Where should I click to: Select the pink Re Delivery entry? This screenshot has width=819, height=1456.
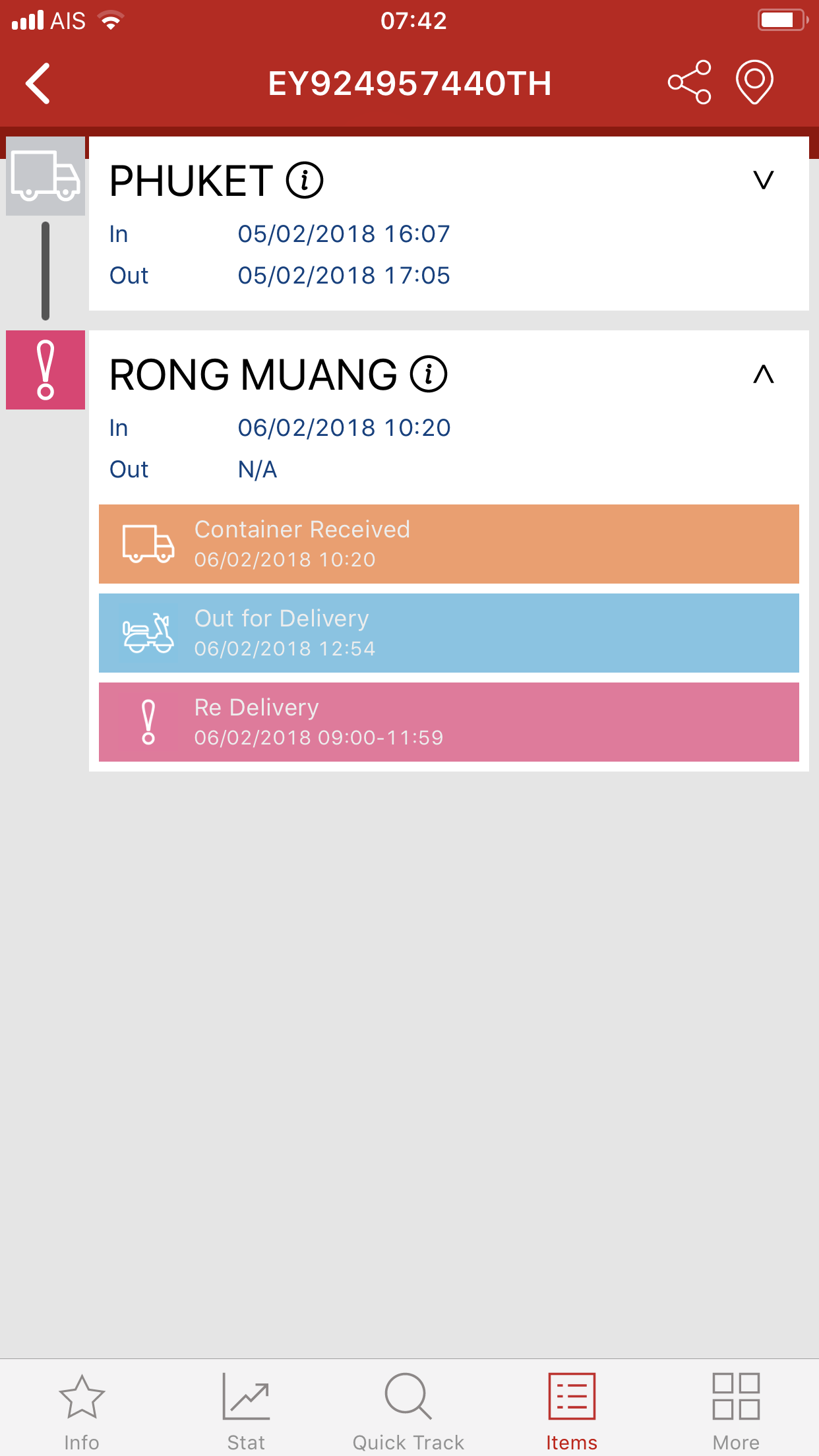[448, 722]
